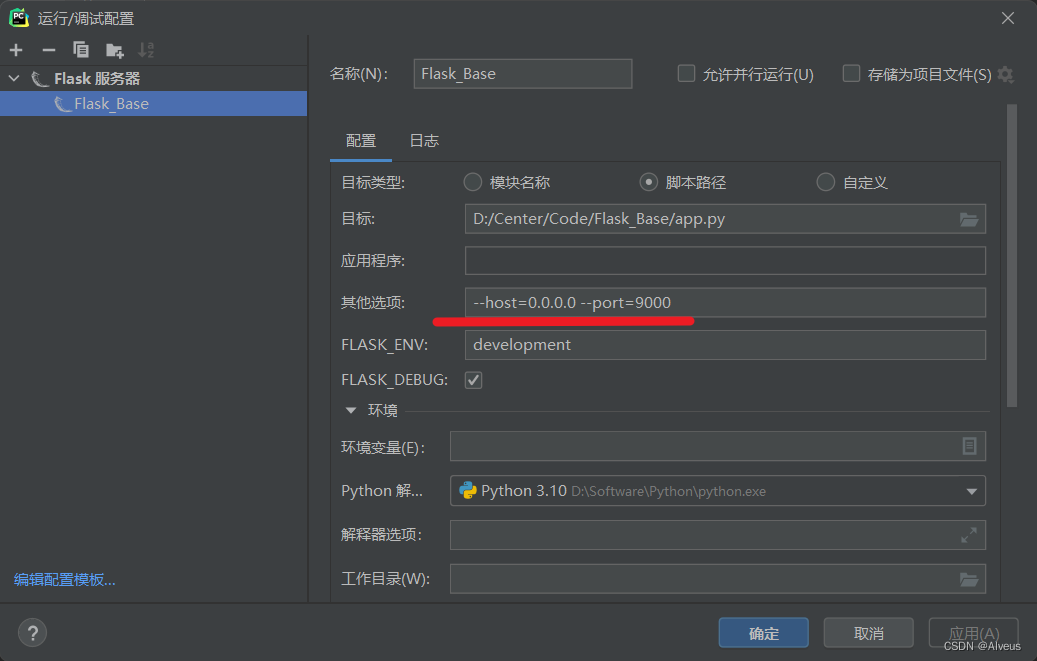Toggle the FLASK_DEBUG checkbox

click(x=474, y=380)
